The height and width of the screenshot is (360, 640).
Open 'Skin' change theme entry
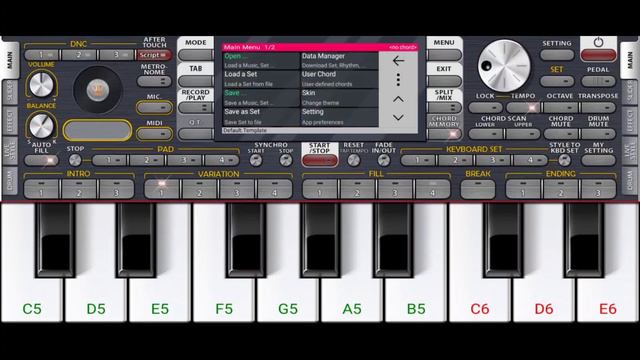(340, 98)
